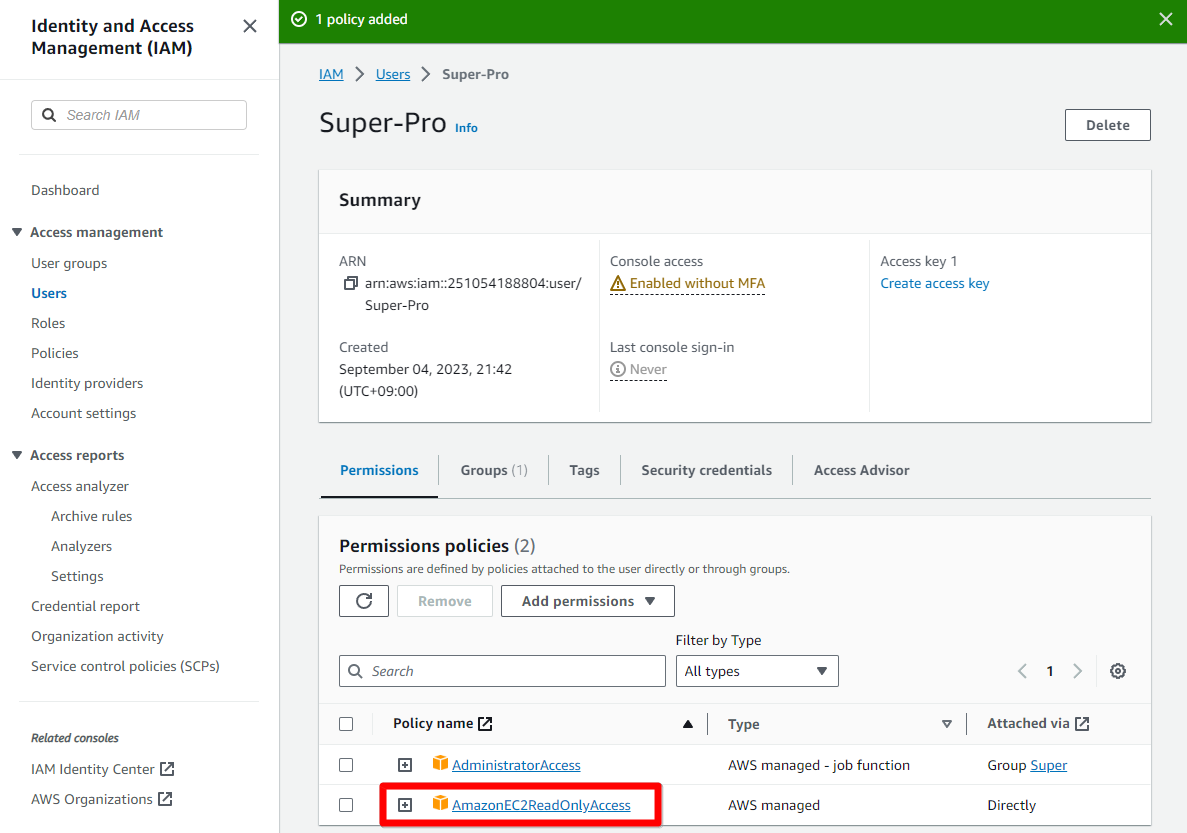
Task: Switch to the Tags tab
Action: click(x=584, y=470)
